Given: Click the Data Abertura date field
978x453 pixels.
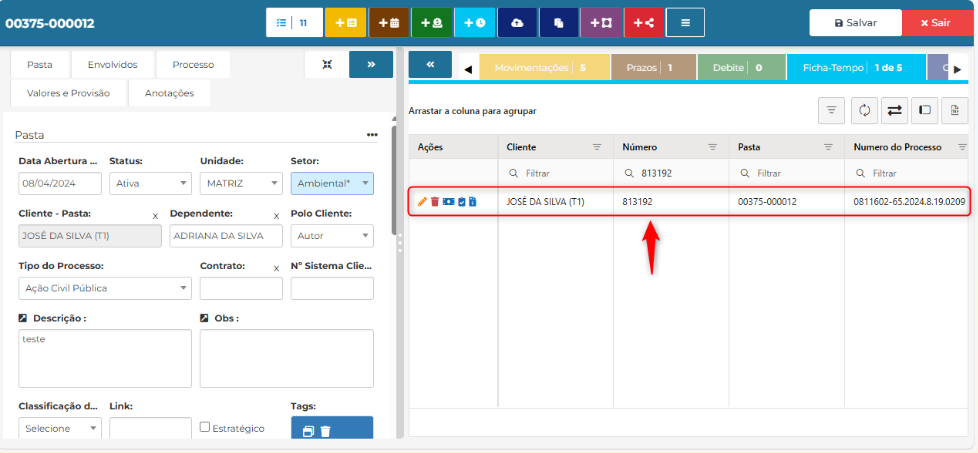Looking at the screenshot, I should [60, 183].
